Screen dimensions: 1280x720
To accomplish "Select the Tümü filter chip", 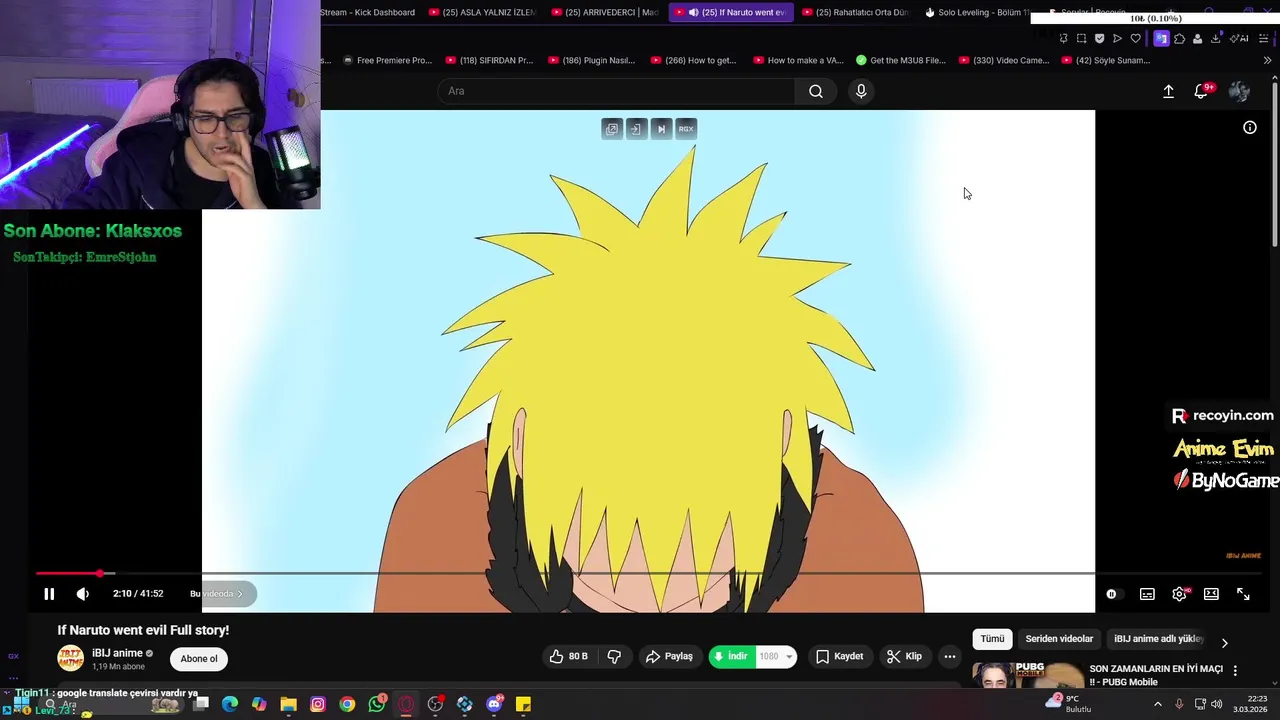I will tap(992, 639).
